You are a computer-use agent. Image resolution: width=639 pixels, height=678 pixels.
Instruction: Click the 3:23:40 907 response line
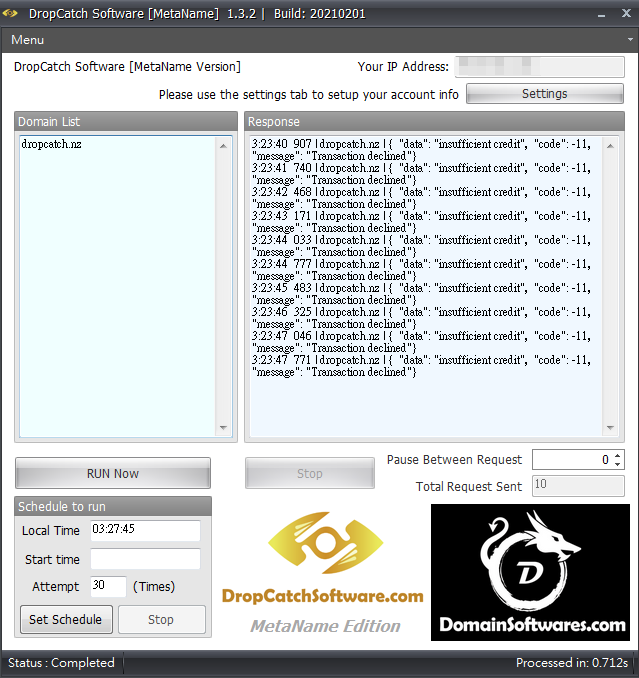421,150
